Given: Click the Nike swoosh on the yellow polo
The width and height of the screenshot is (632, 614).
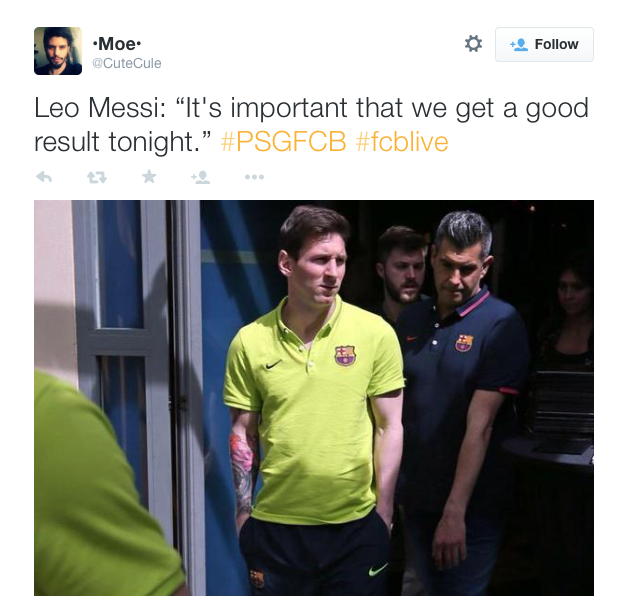Looking at the screenshot, I should tap(273, 365).
